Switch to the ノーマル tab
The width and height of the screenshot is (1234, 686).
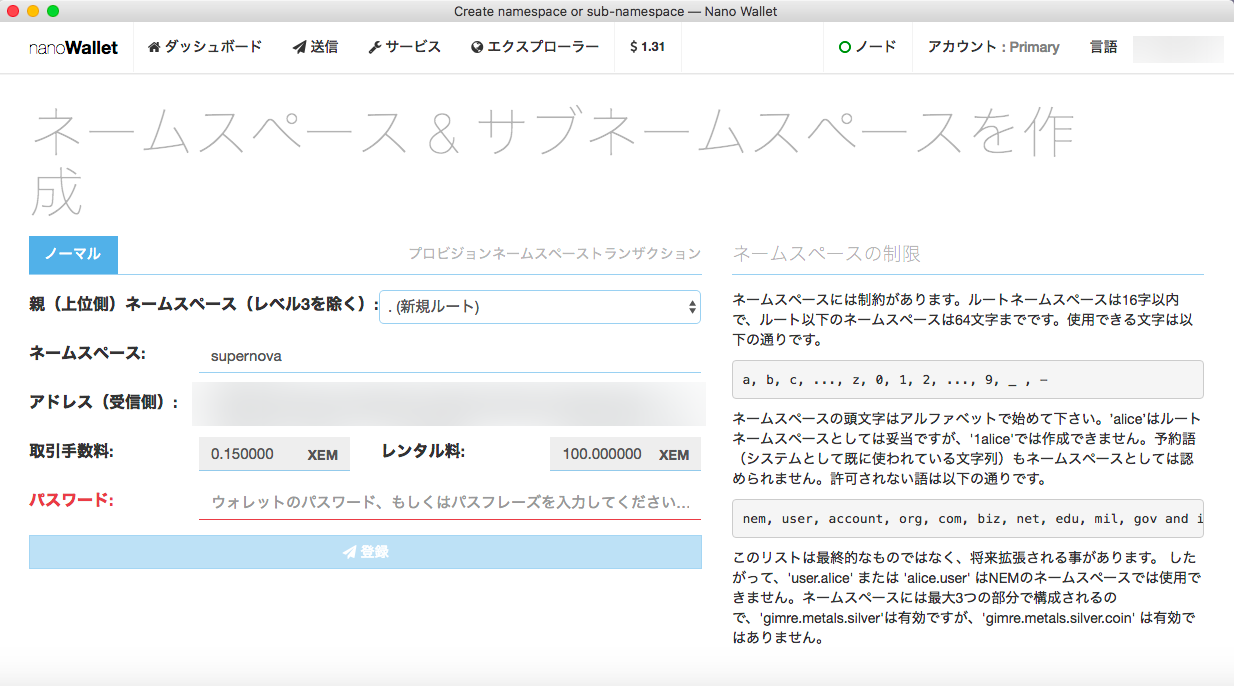point(73,255)
